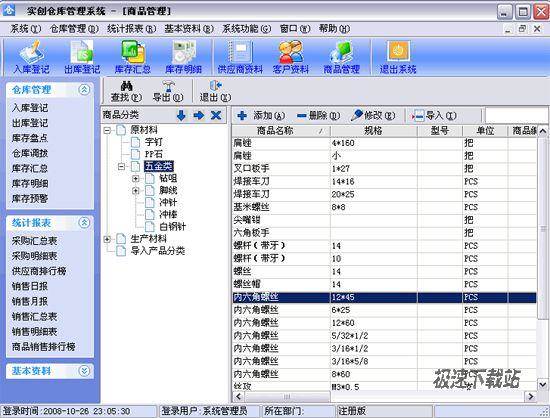Select row 尖嘴钳
This screenshot has height=418, width=550.
click(x=384, y=220)
